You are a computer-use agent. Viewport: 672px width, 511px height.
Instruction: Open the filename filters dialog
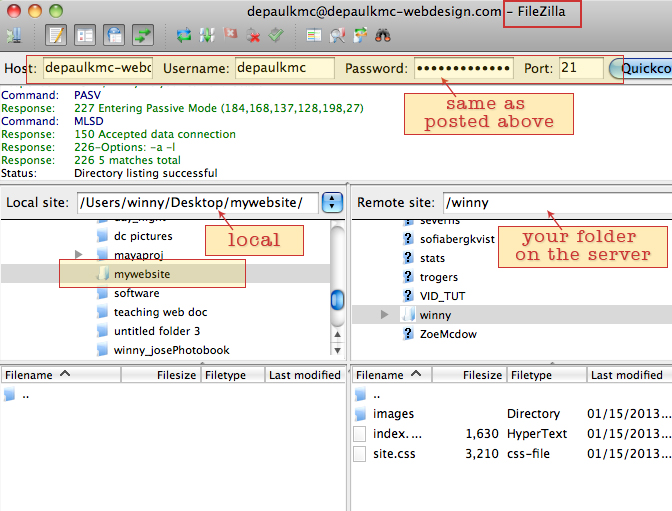coord(314,35)
